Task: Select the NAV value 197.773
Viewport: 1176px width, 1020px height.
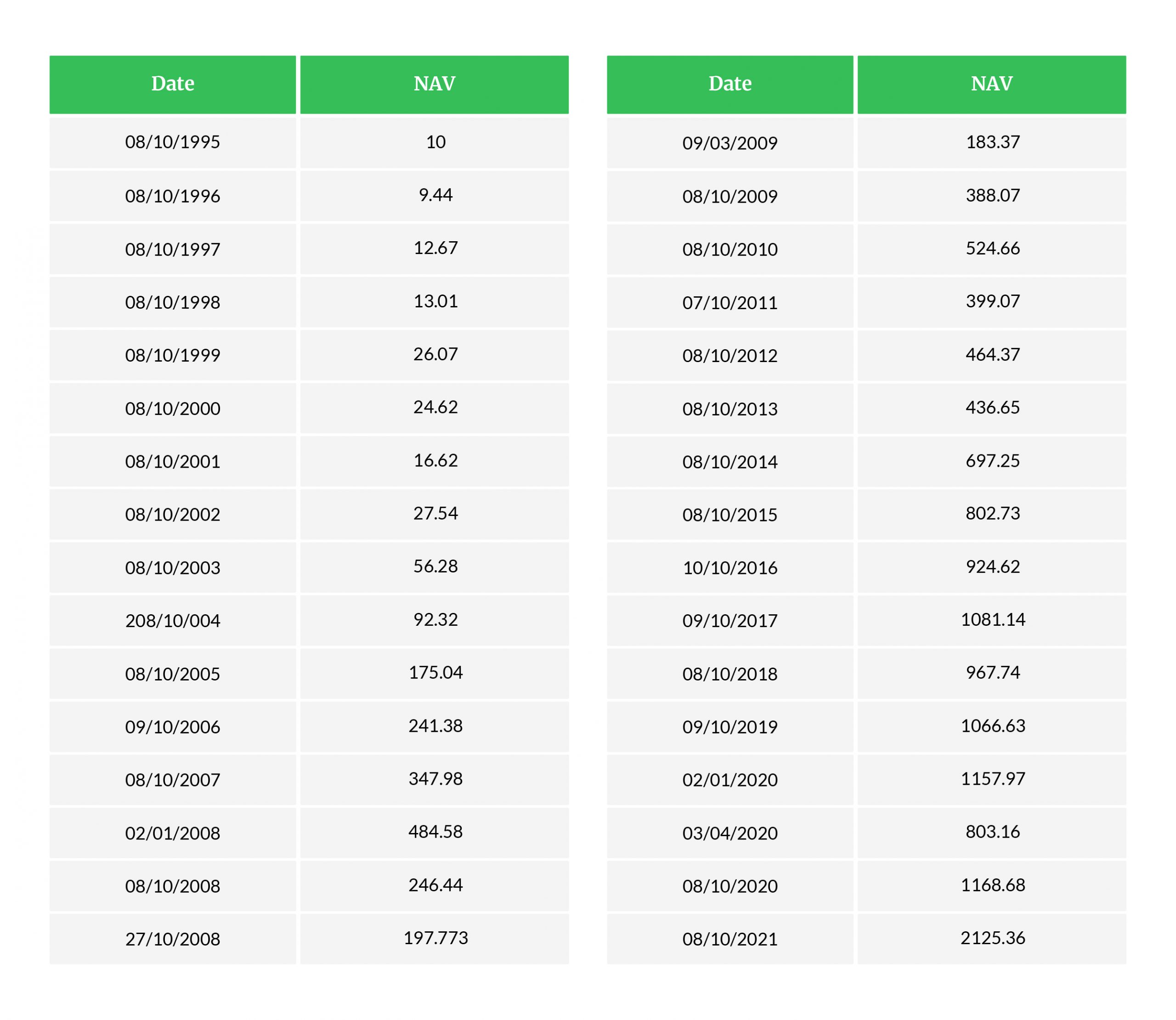Action: pyautogui.click(x=435, y=938)
